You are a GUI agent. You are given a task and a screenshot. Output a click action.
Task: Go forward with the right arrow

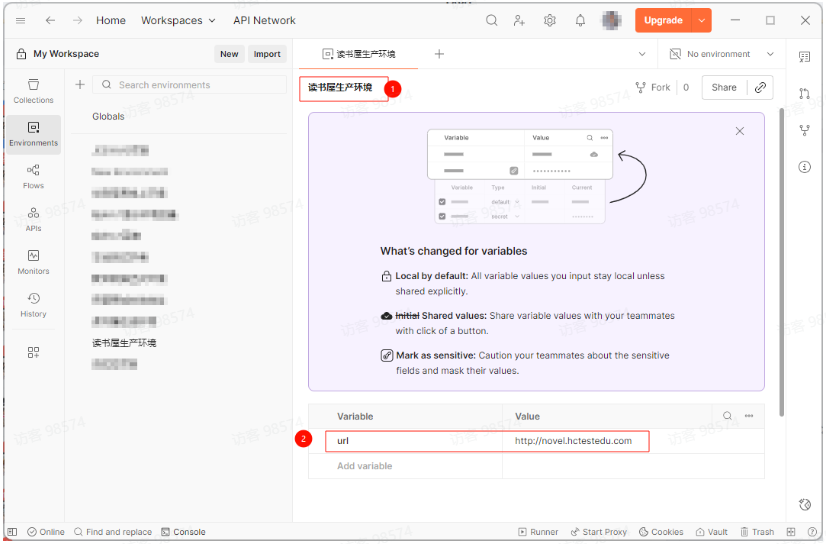(77, 21)
